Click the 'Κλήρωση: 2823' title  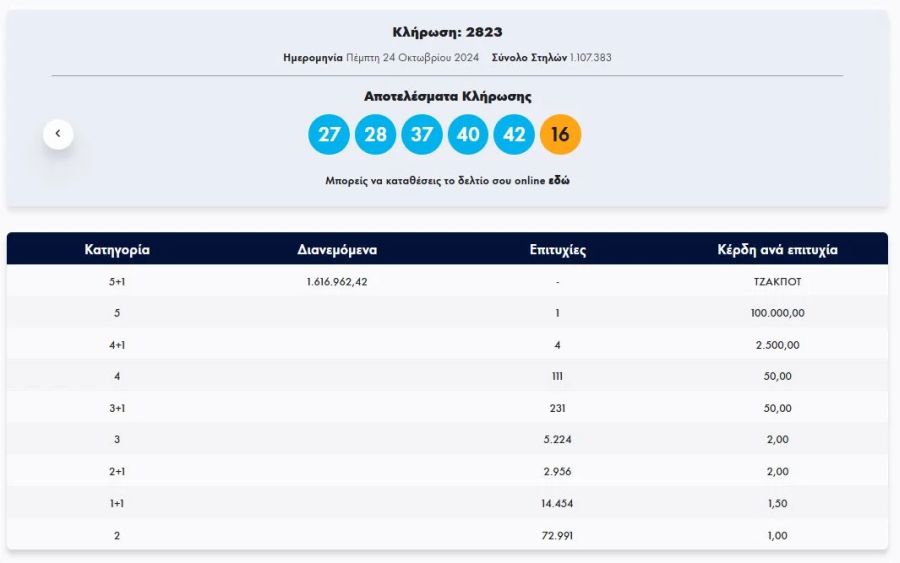(447, 32)
